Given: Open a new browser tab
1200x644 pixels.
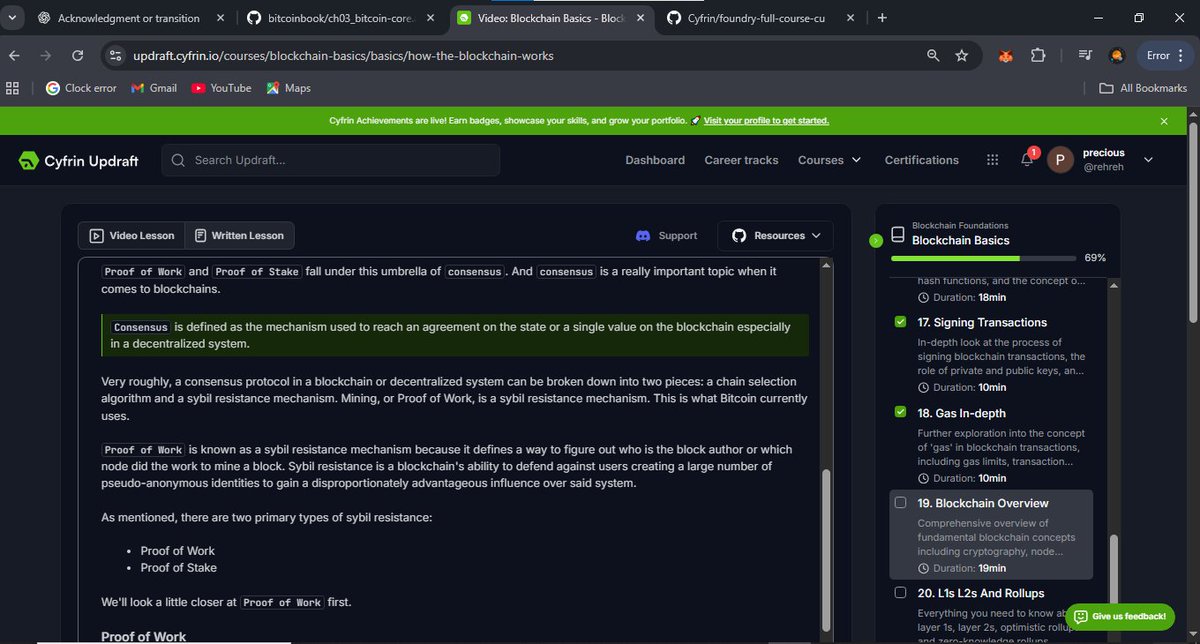Looking at the screenshot, I should (x=881, y=18).
